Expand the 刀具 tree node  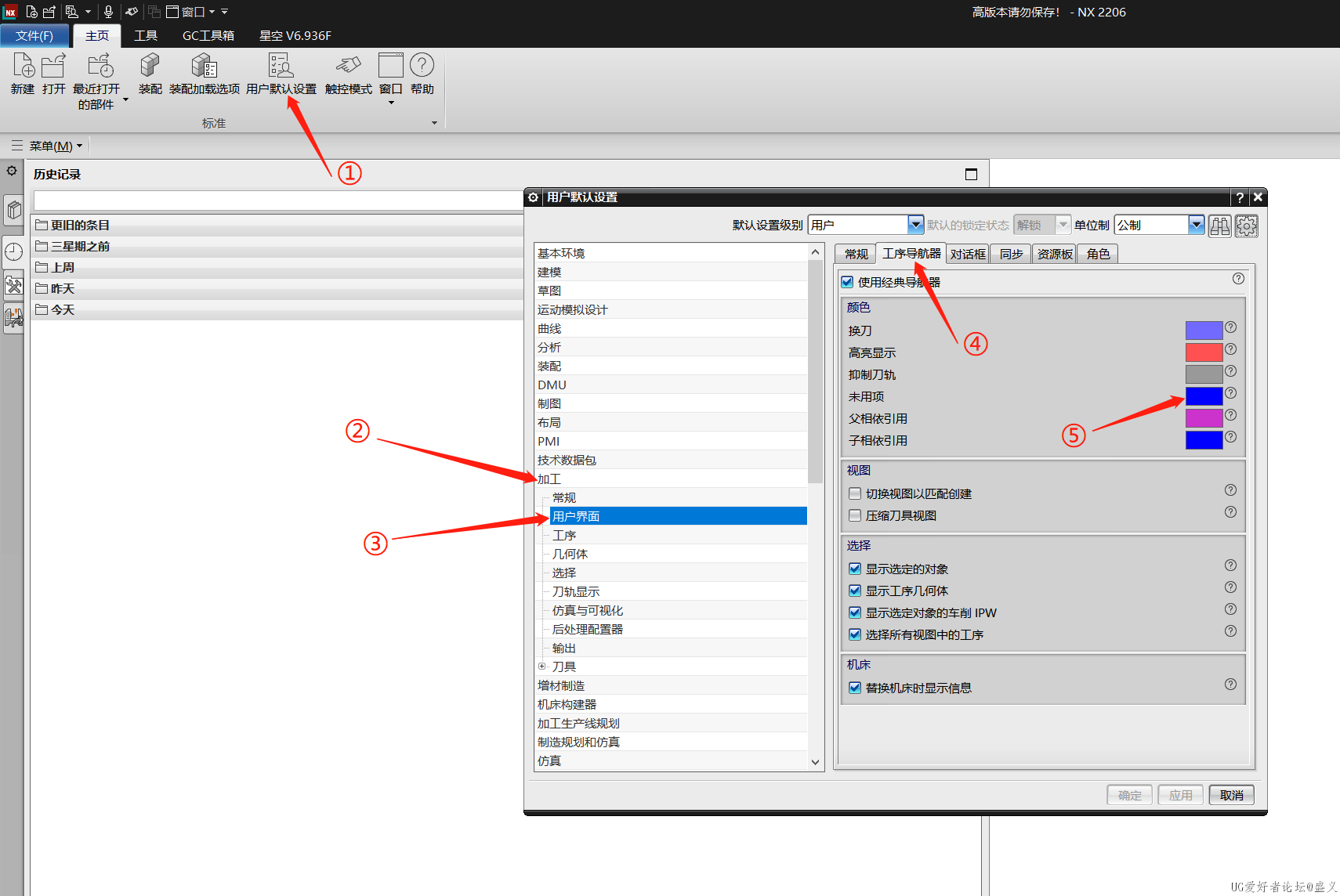[x=541, y=667]
